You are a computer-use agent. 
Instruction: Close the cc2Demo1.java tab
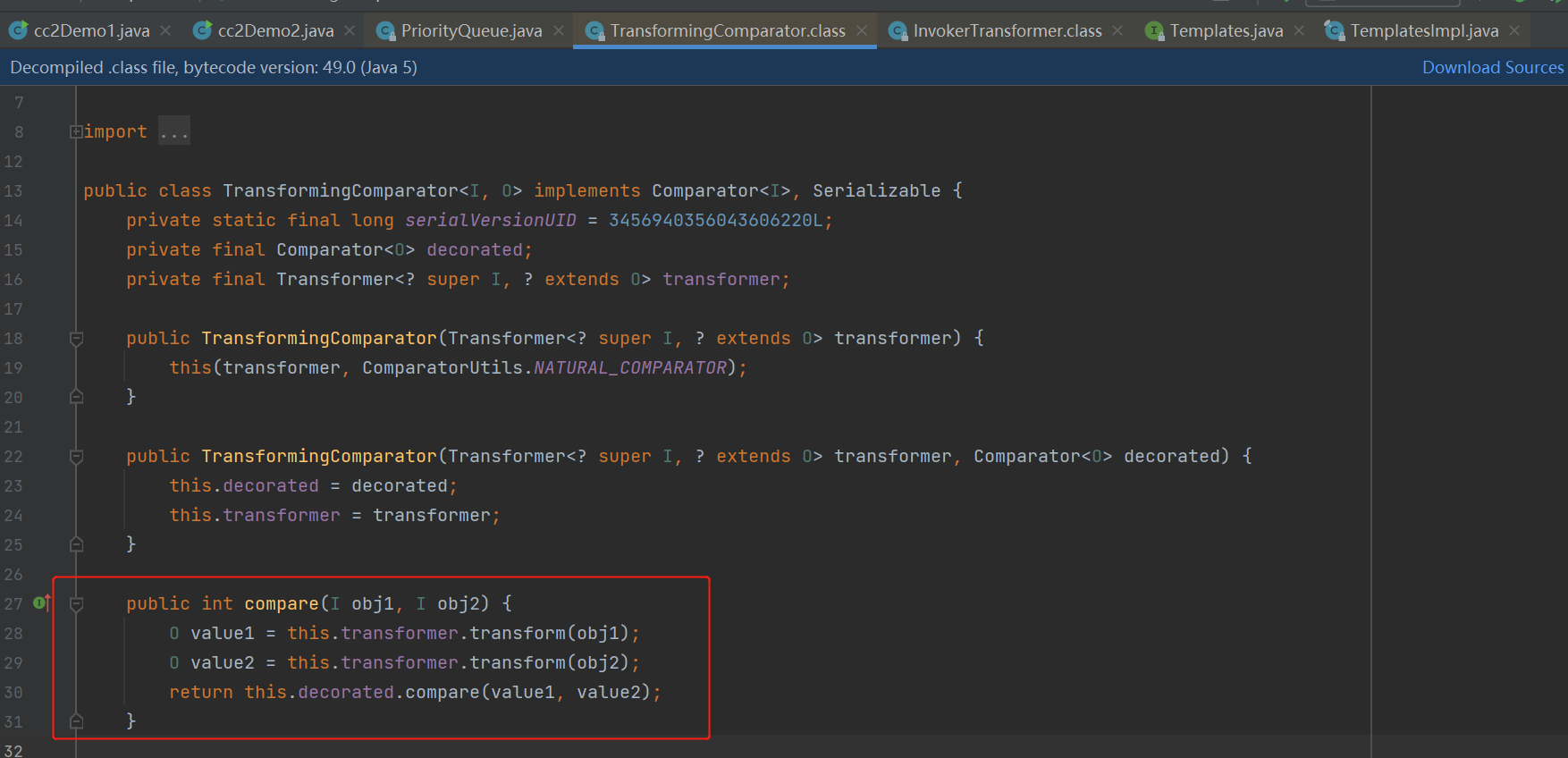coord(165,30)
